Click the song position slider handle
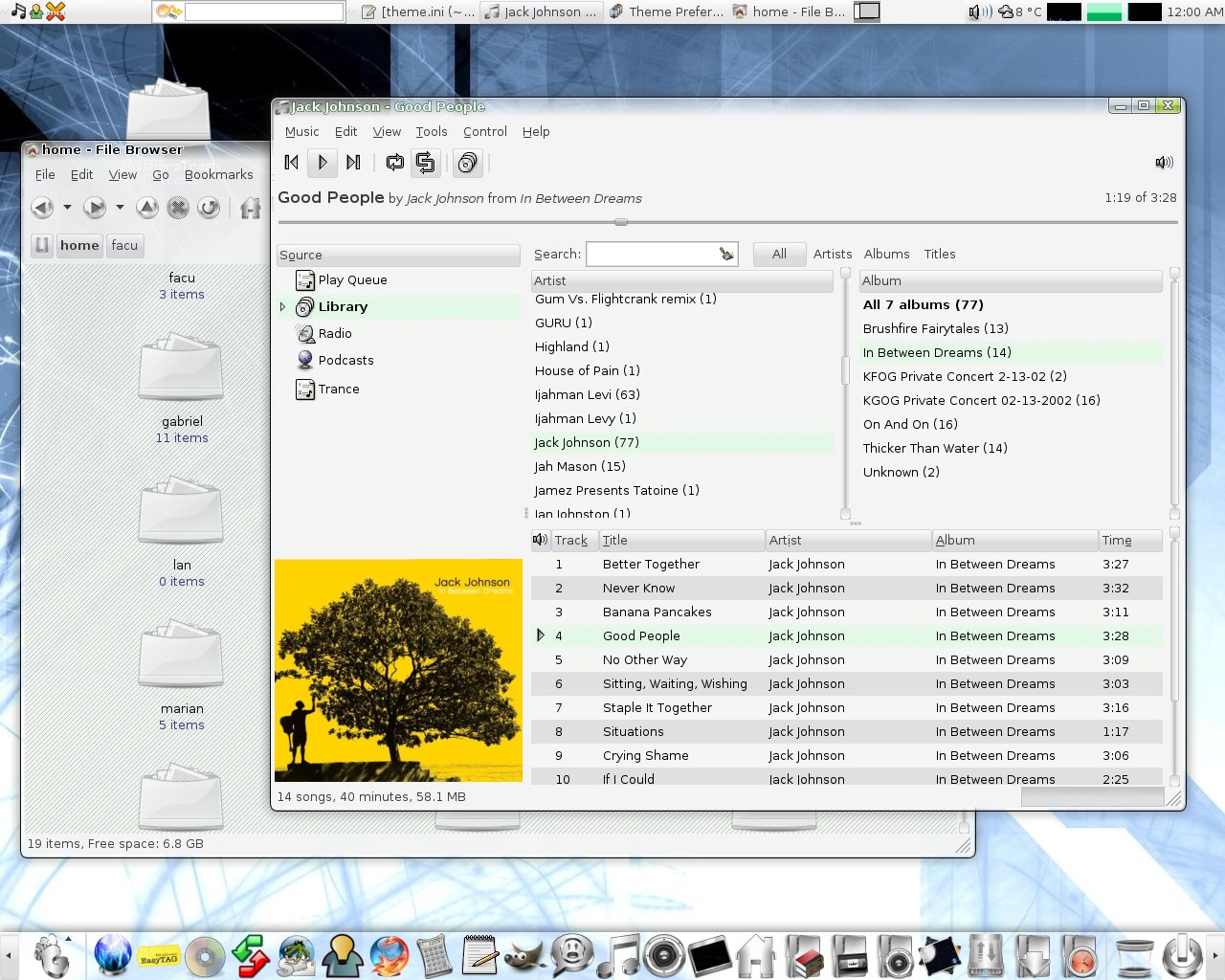The image size is (1225, 980). (x=621, y=222)
